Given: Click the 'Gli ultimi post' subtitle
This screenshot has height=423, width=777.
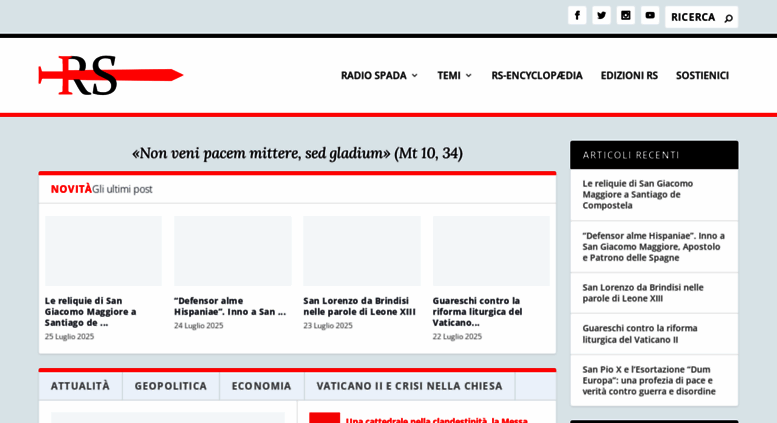Looking at the screenshot, I should [122, 189].
